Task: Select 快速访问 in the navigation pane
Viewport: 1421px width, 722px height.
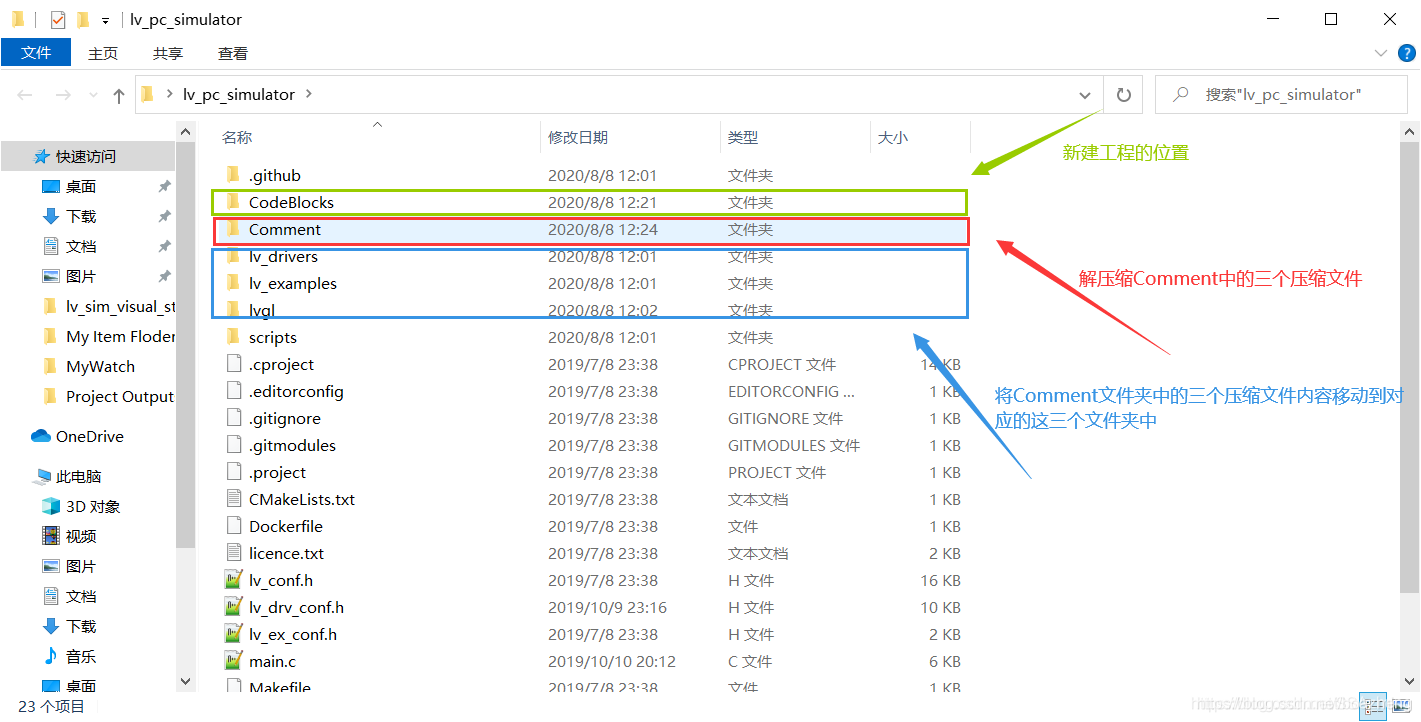Action: pyautogui.click(x=87, y=156)
